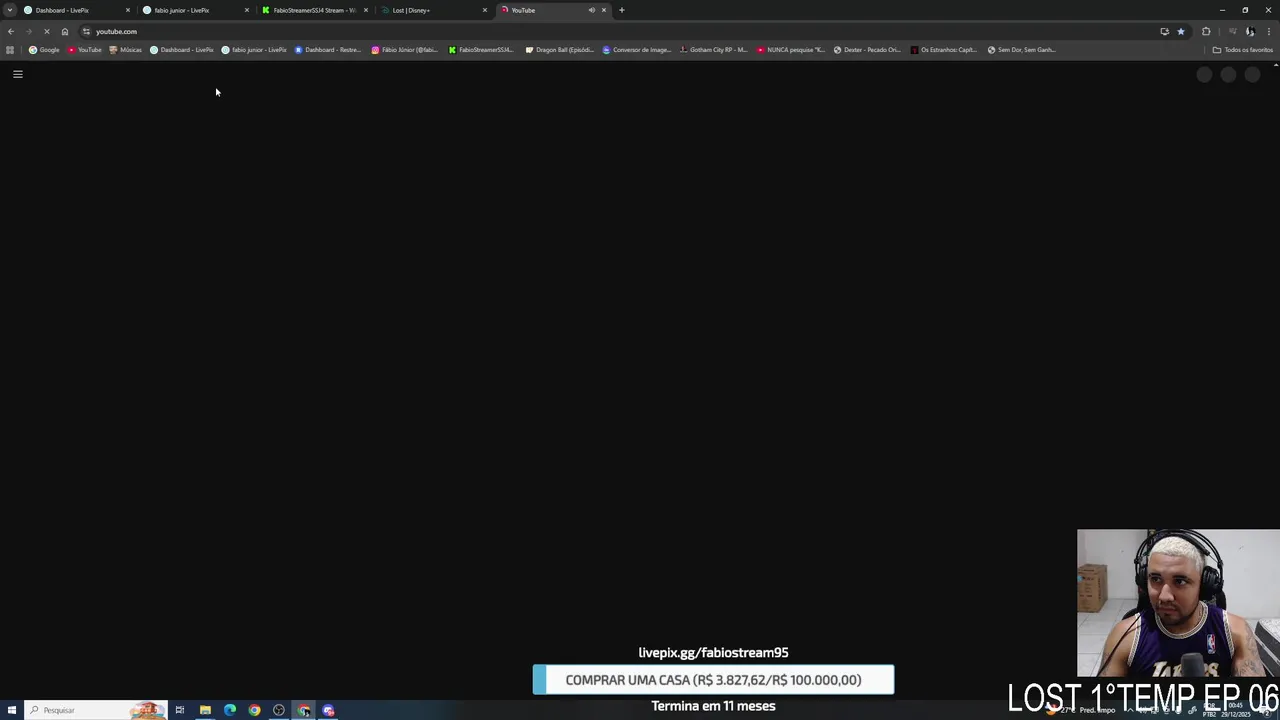
Task: Click the LivePix goal progress bar
Action: pyautogui.click(x=713, y=680)
